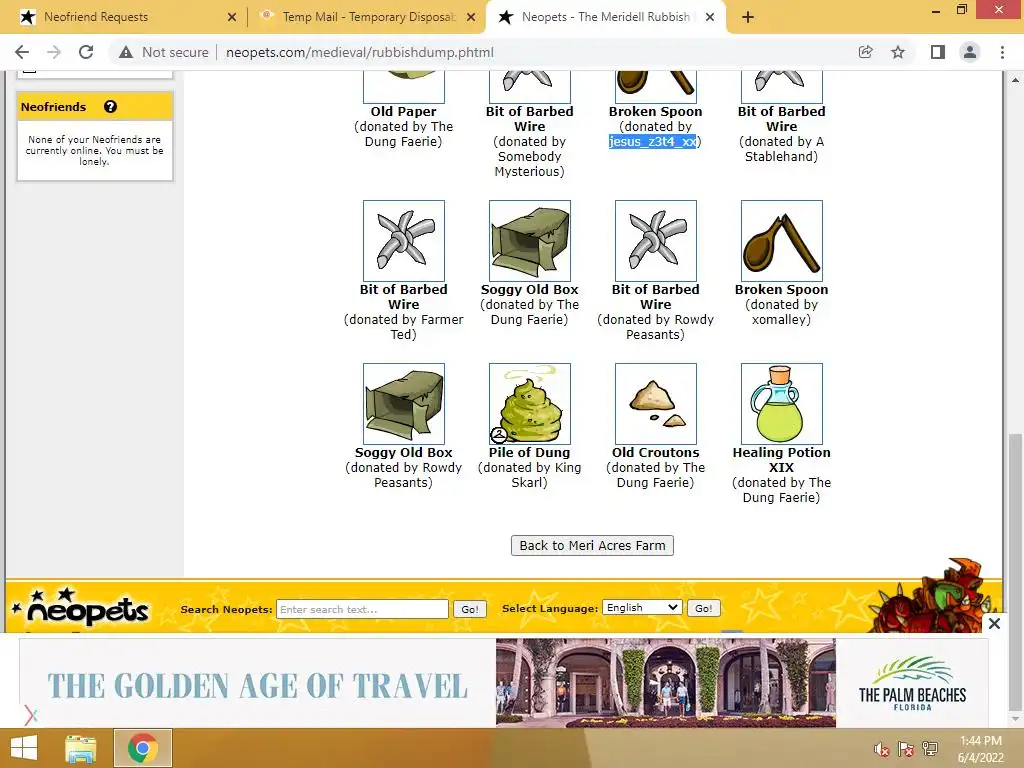Close the Temp Mail tab

click(x=471, y=18)
